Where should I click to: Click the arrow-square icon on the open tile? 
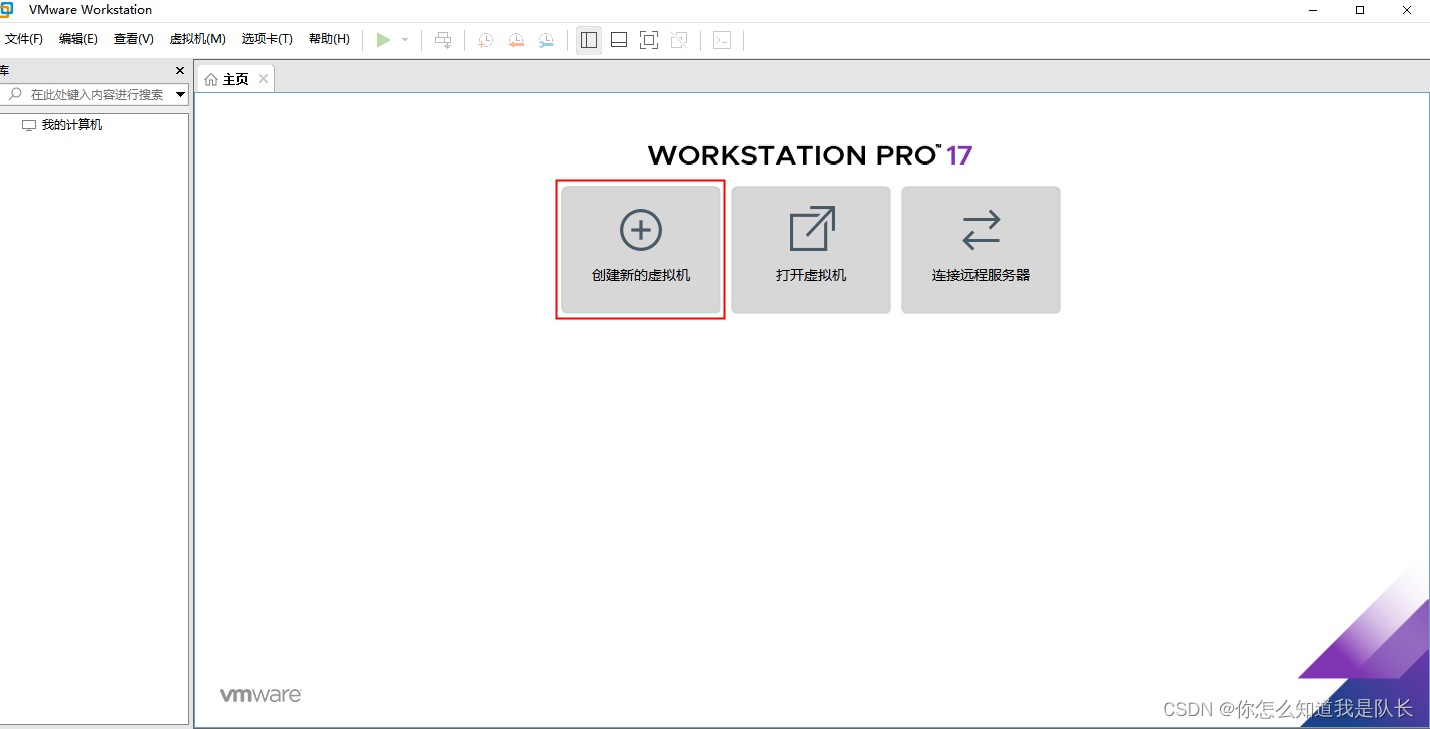812,229
